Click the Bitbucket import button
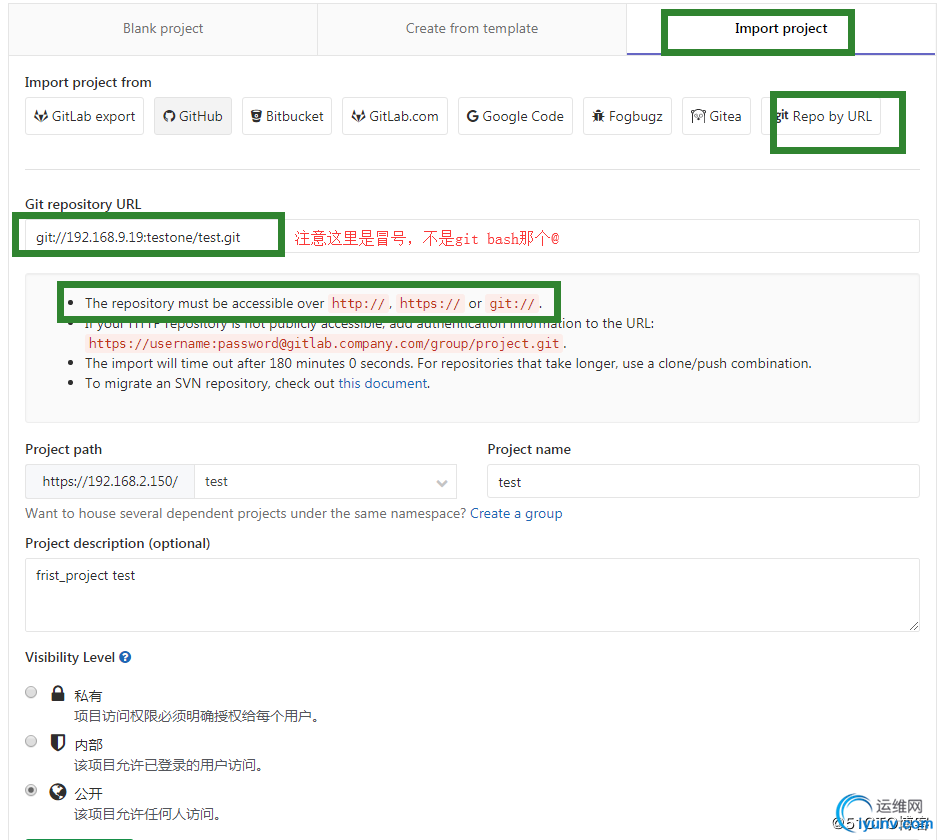939x840 pixels. (x=287, y=116)
